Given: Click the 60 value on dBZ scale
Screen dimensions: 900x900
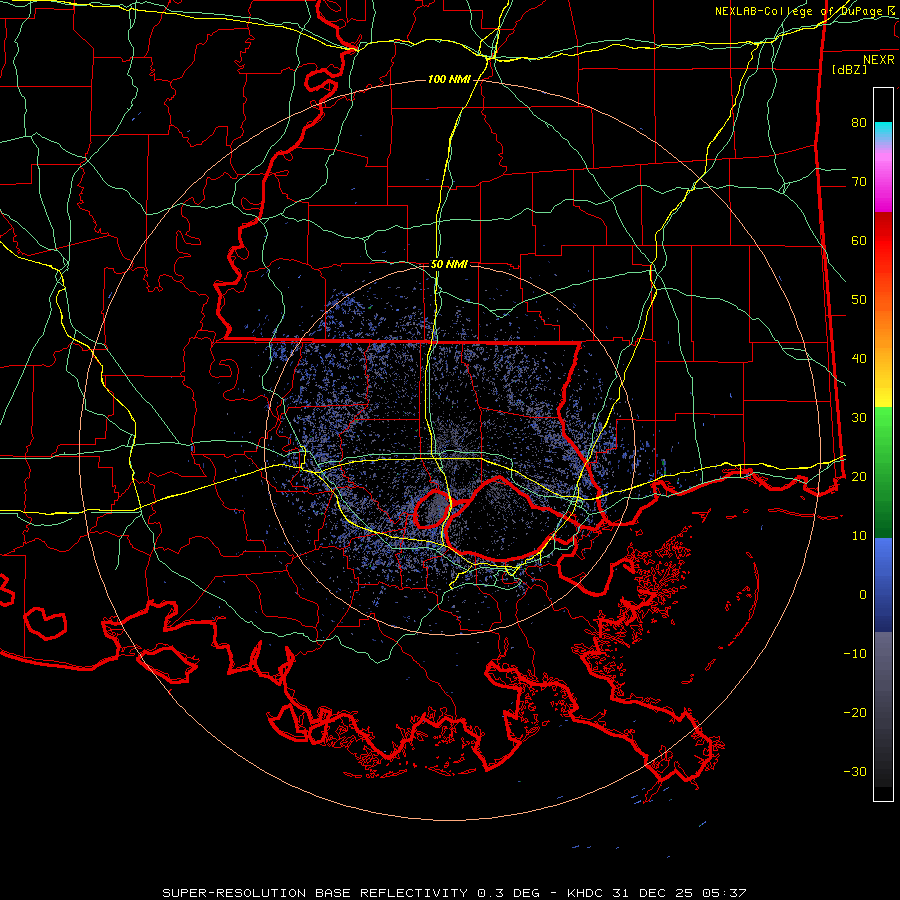Looking at the screenshot, I should 859,240.
